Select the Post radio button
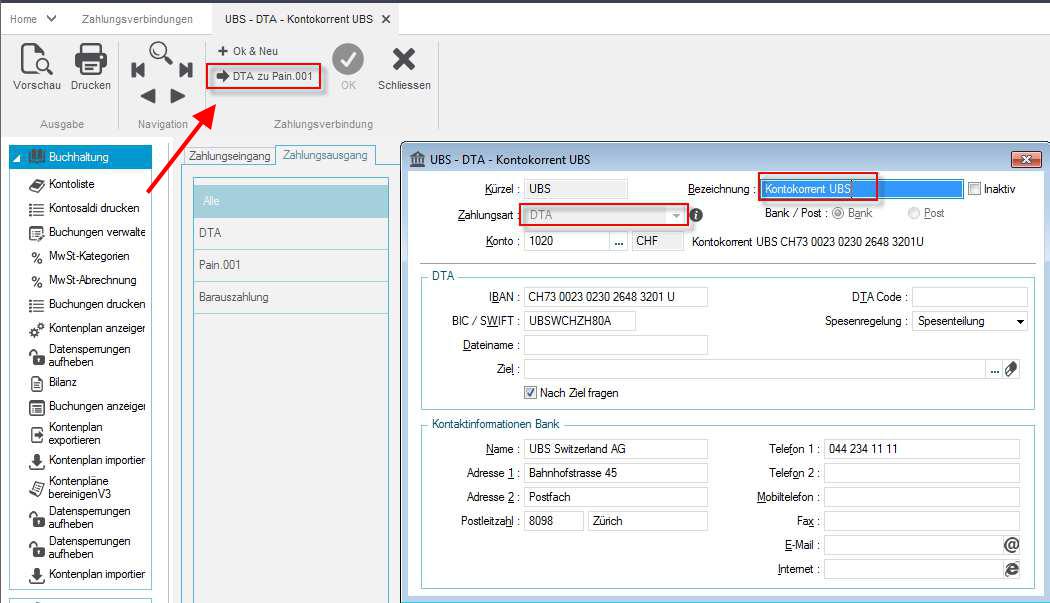This screenshot has height=603, width=1050. [914, 213]
